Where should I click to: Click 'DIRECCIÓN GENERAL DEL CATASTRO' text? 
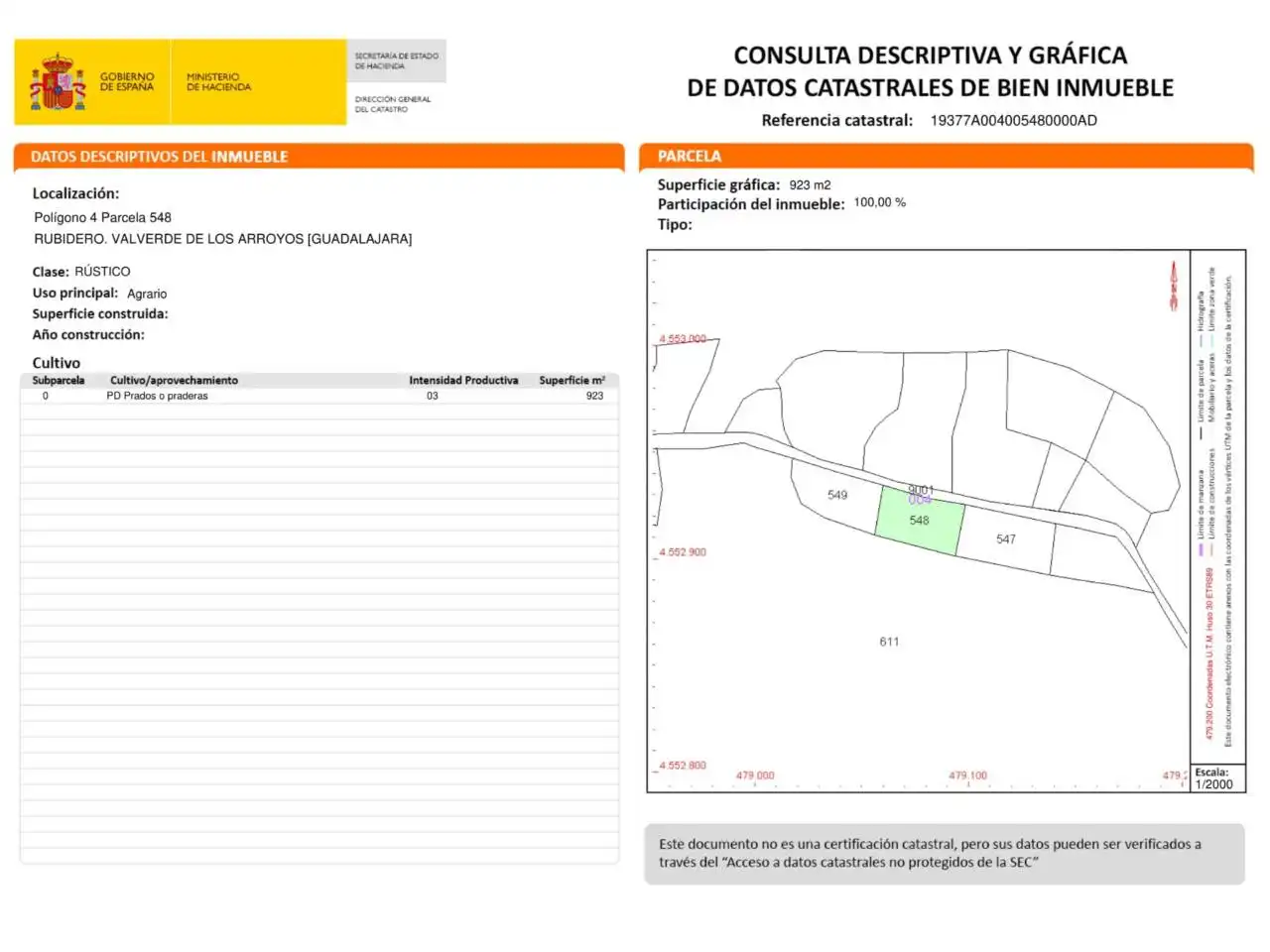point(393,104)
